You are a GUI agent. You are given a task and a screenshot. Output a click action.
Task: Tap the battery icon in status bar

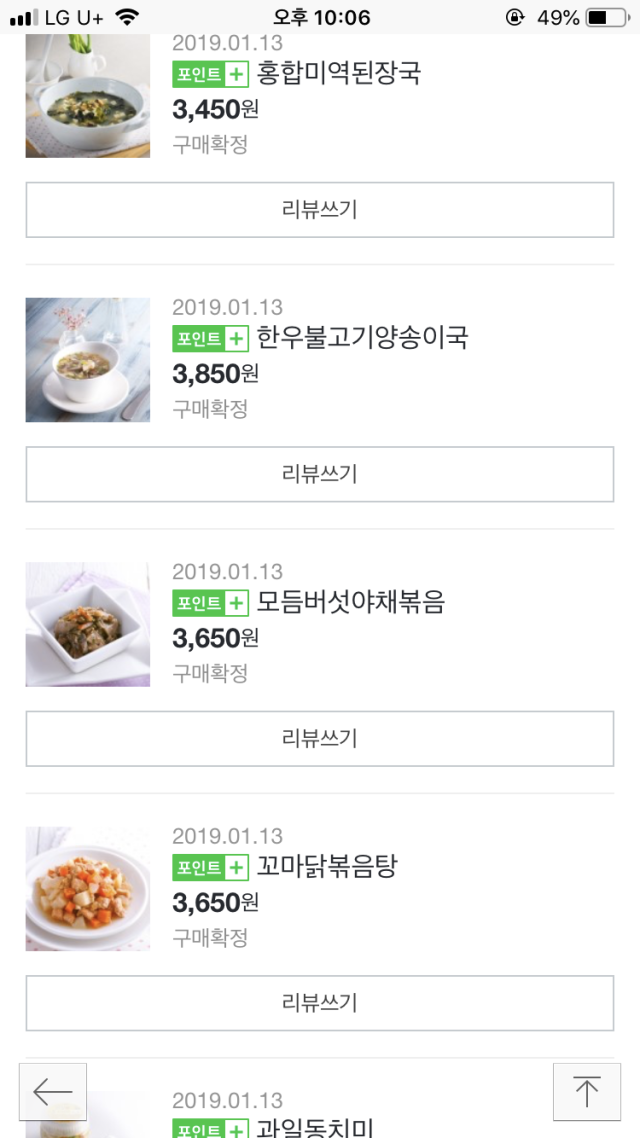(608, 17)
